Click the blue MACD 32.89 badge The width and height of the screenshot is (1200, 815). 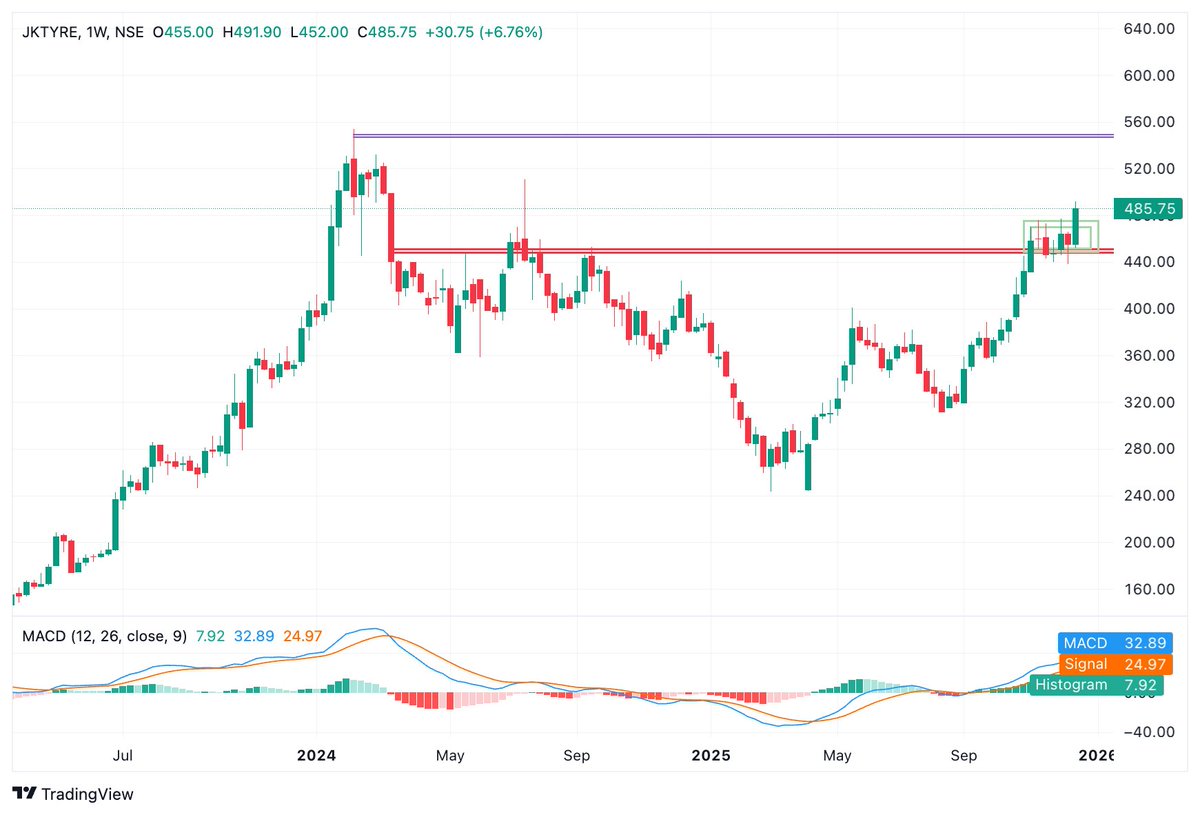[1116, 643]
